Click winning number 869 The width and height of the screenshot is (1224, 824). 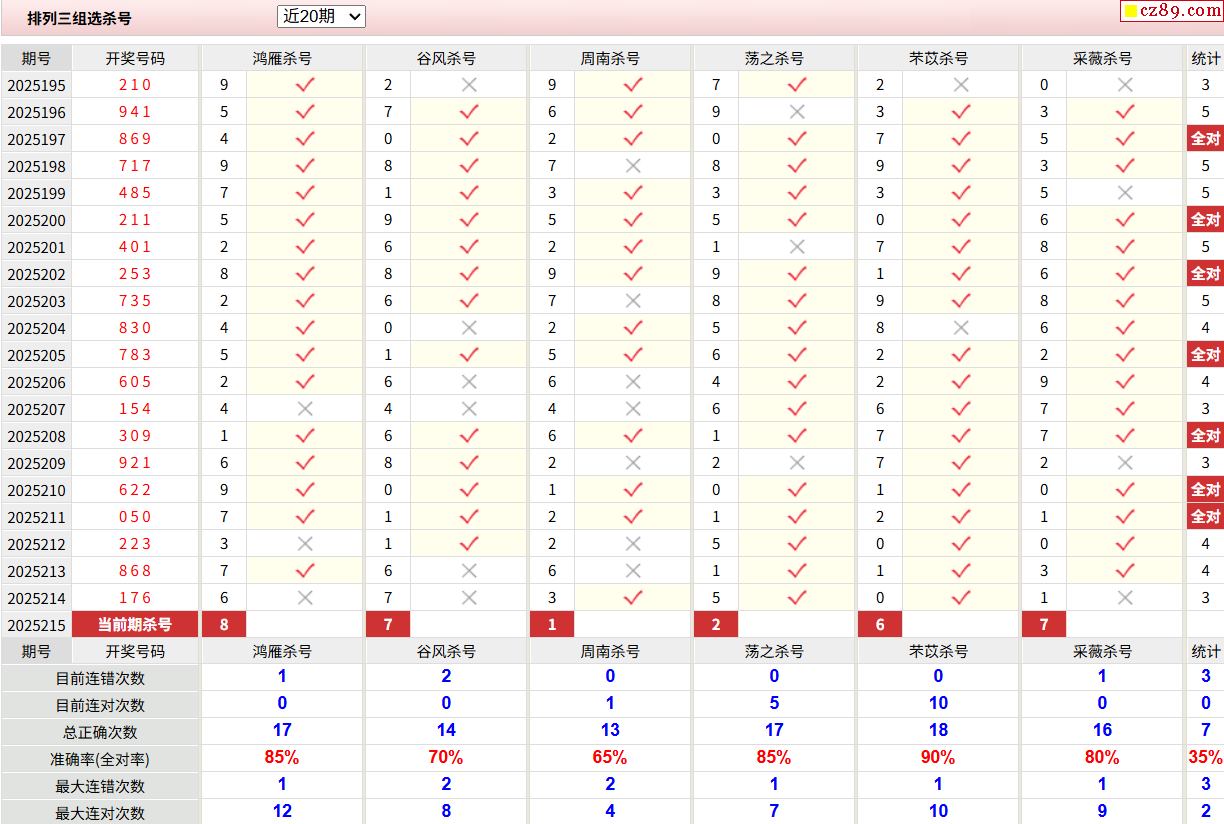(135, 139)
